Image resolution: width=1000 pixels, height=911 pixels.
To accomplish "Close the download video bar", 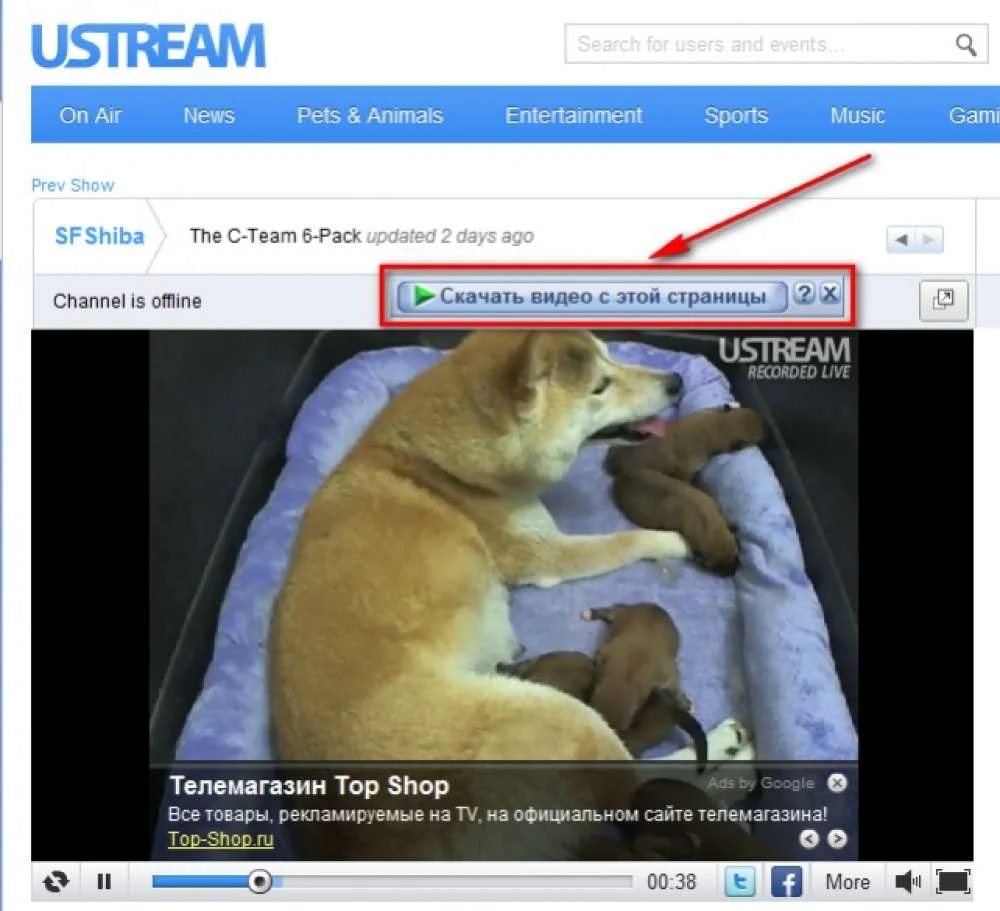I will (830, 293).
